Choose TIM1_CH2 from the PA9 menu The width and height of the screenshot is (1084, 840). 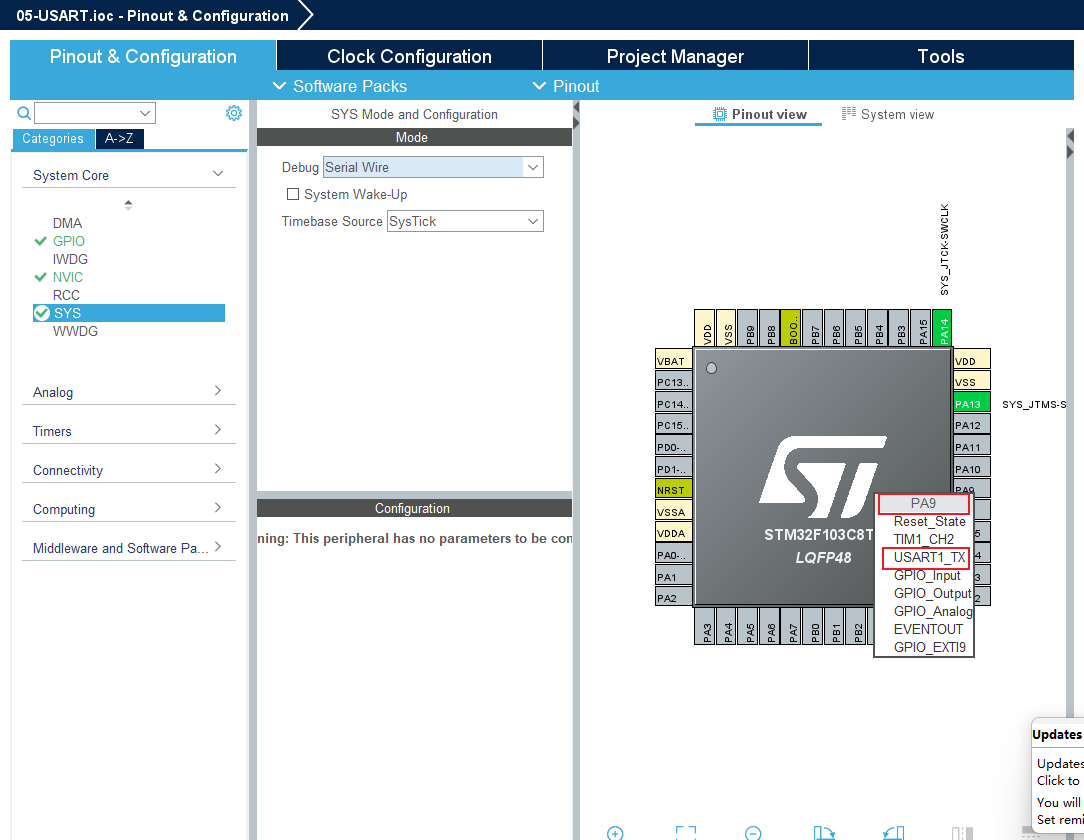[x=924, y=539]
